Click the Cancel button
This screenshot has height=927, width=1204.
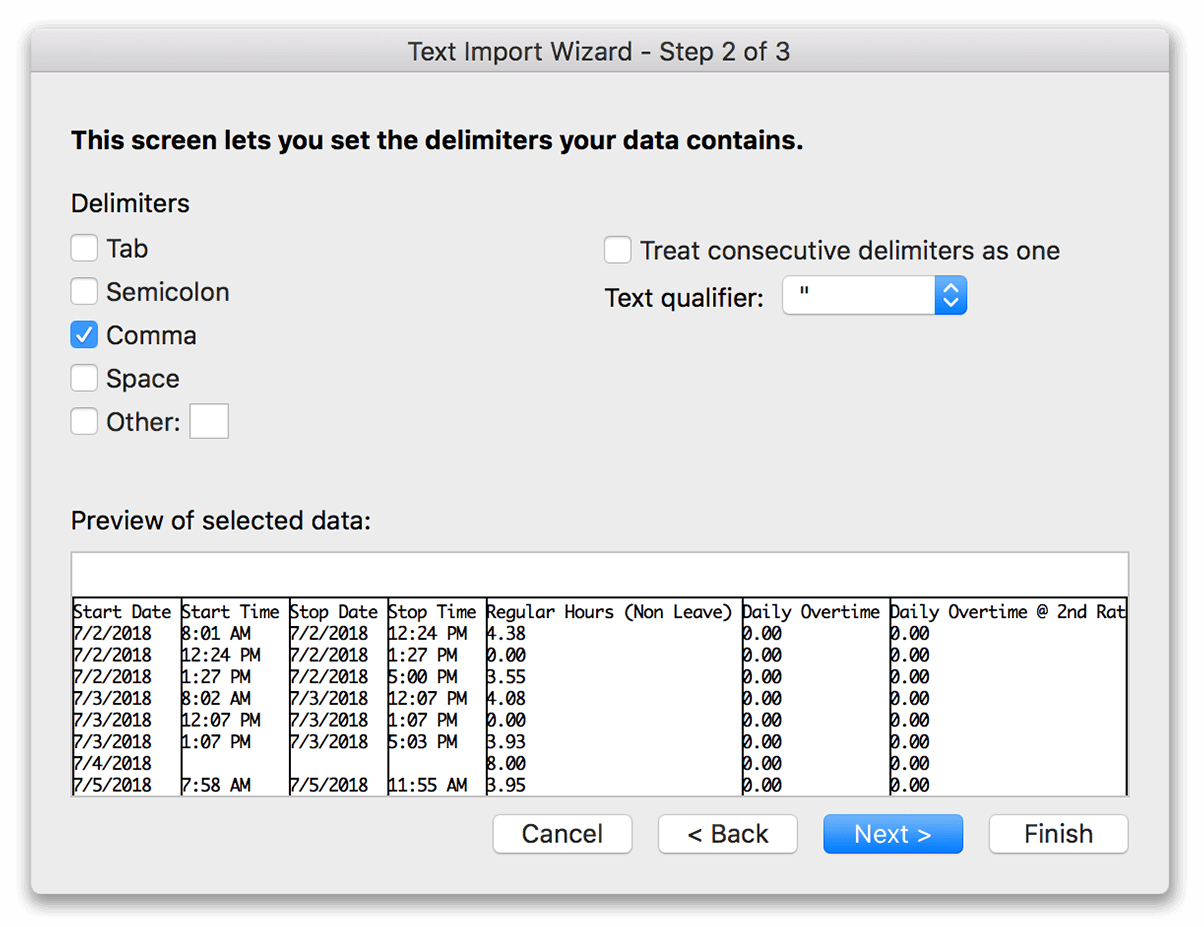pyautogui.click(x=562, y=833)
